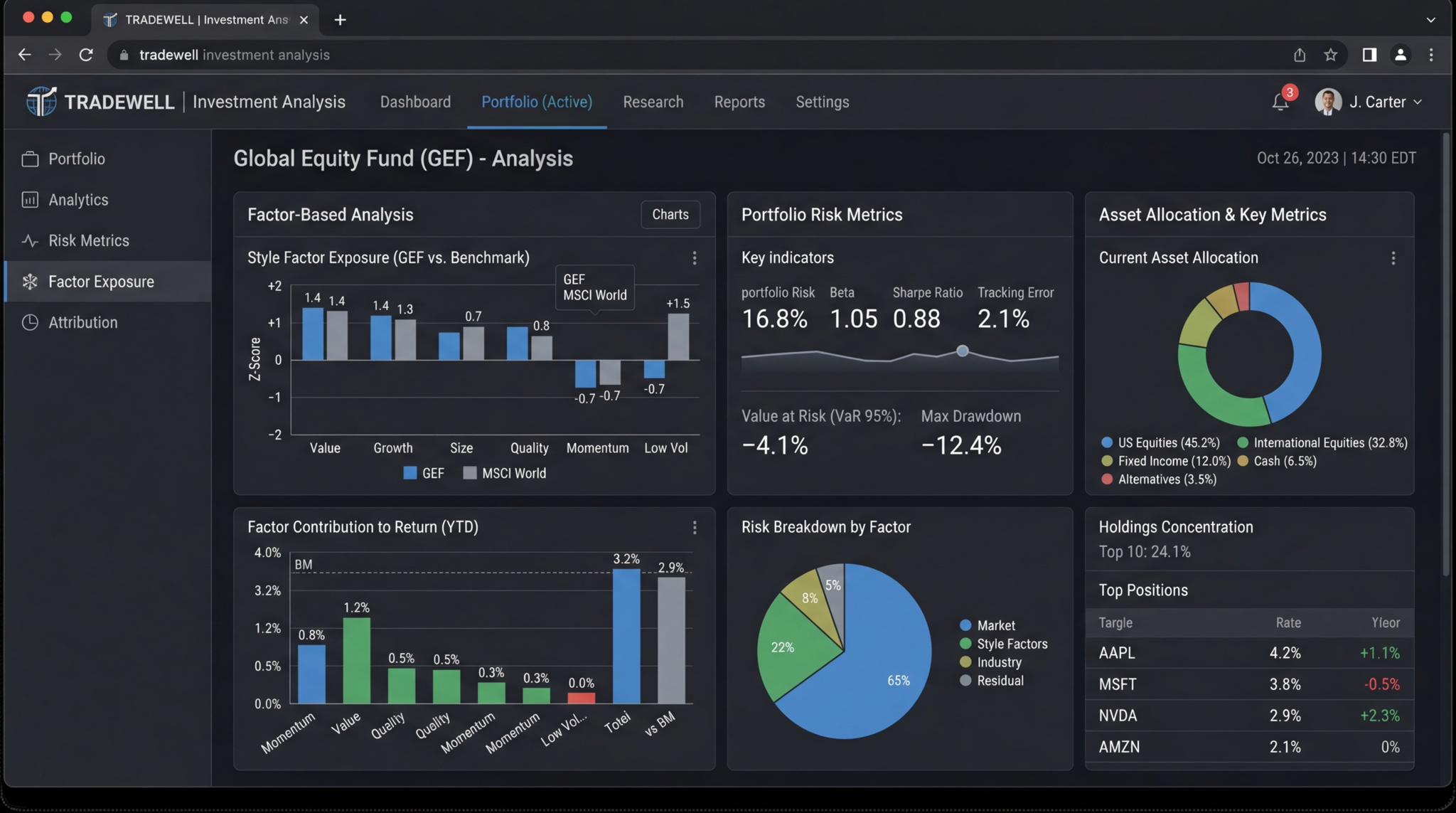Image resolution: width=1456 pixels, height=813 pixels.
Task: Expand the J. Carter account dropdown
Action: coord(1419,102)
